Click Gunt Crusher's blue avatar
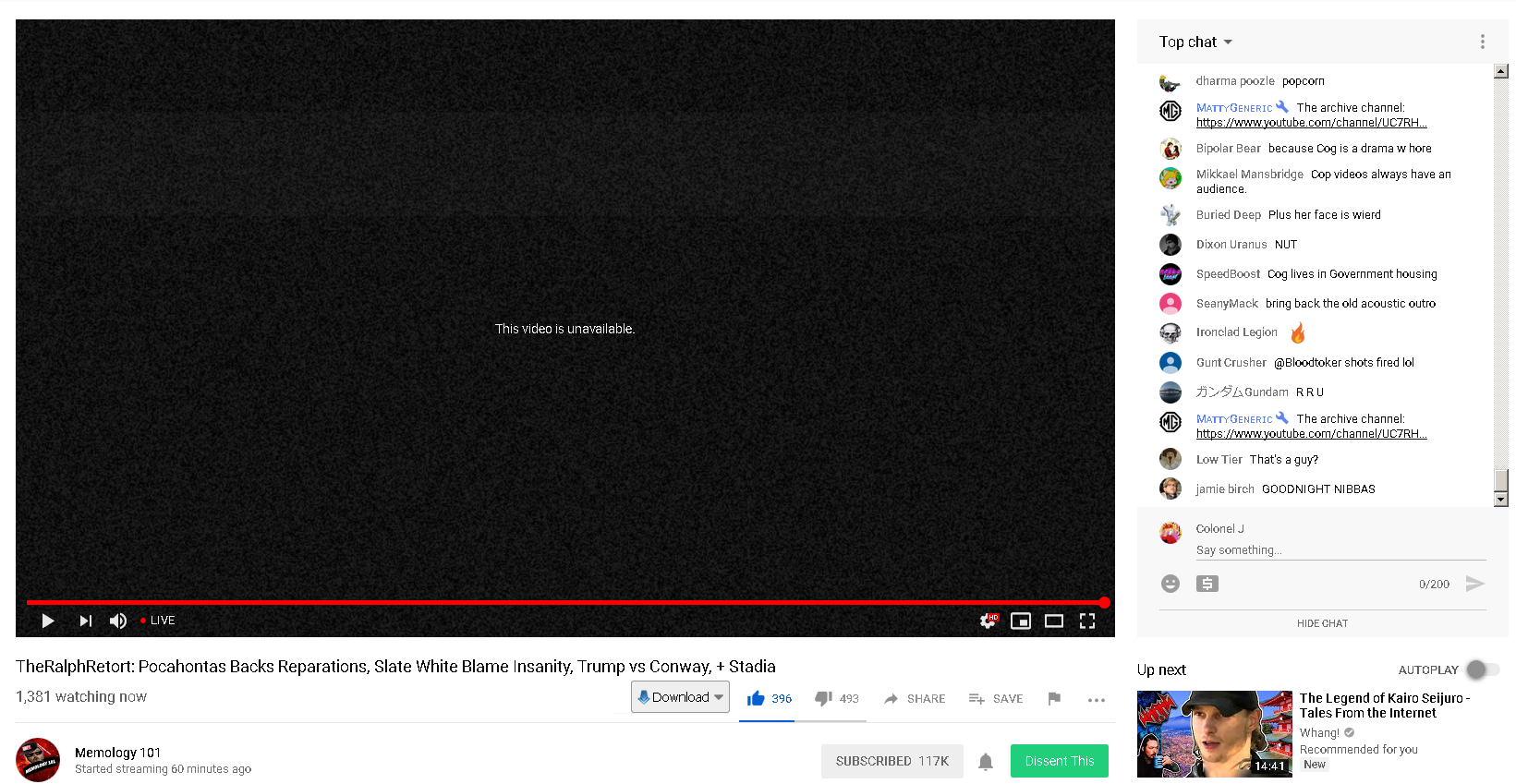The image size is (1516, 784). click(1170, 363)
